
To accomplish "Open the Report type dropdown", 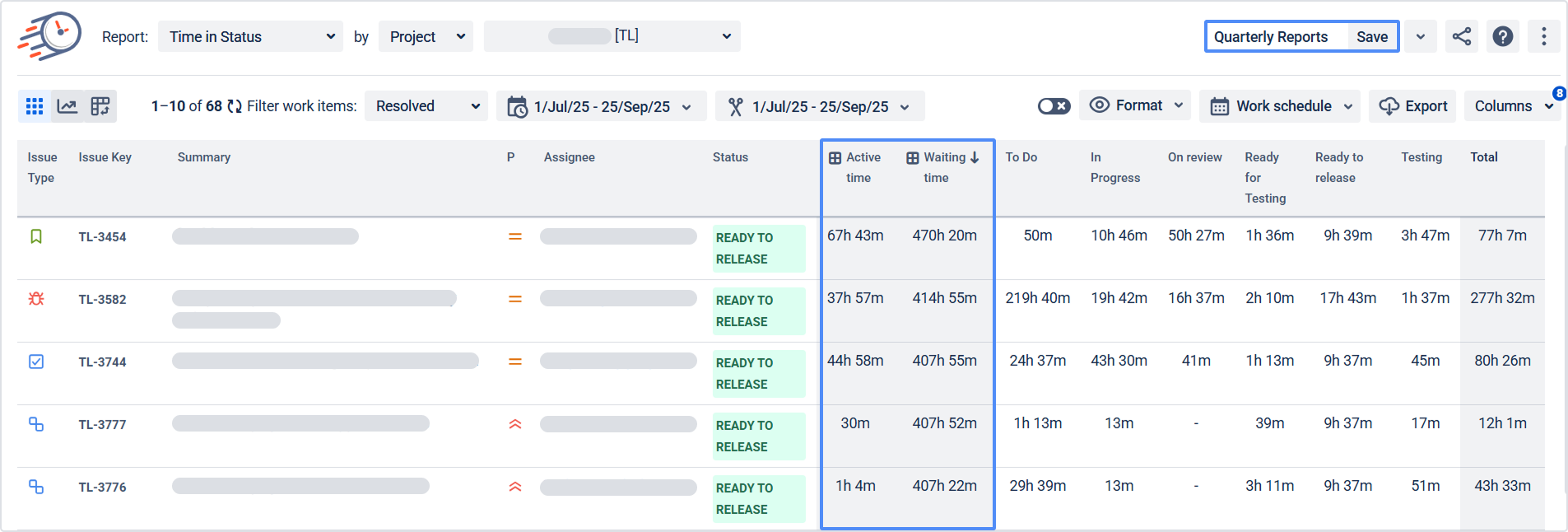I will (x=250, y=37).
